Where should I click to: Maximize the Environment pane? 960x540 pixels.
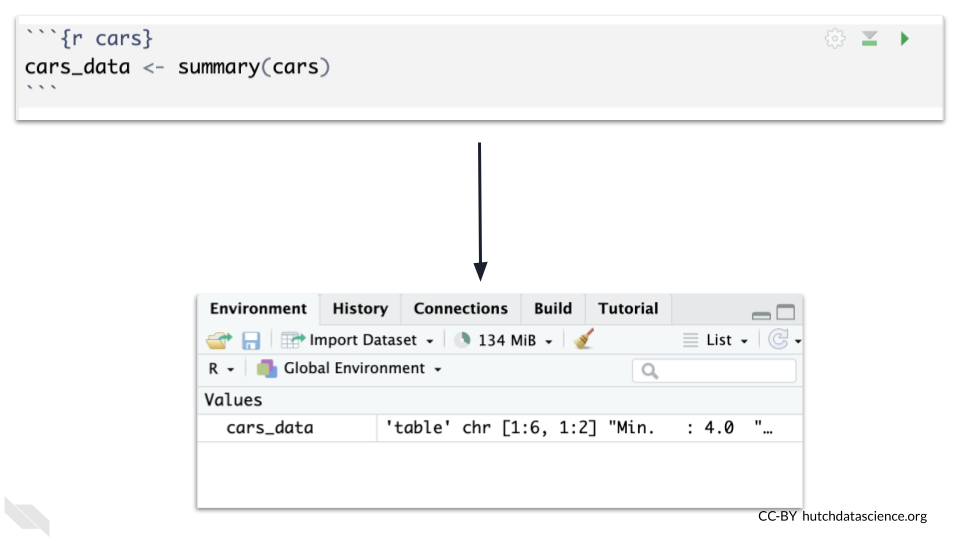[785, 313]
